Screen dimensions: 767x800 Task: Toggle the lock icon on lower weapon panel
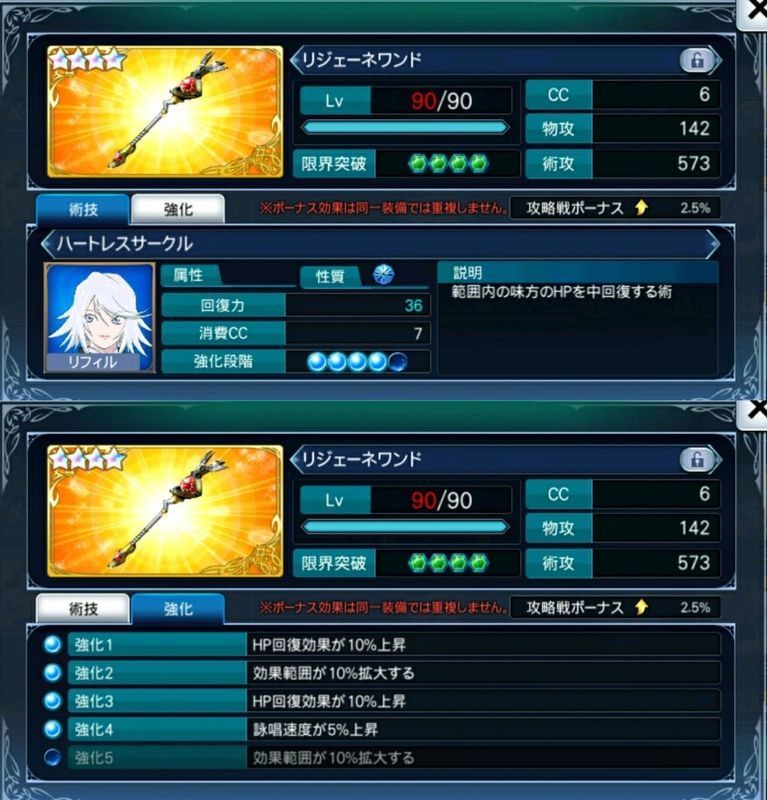pos(697,460)
